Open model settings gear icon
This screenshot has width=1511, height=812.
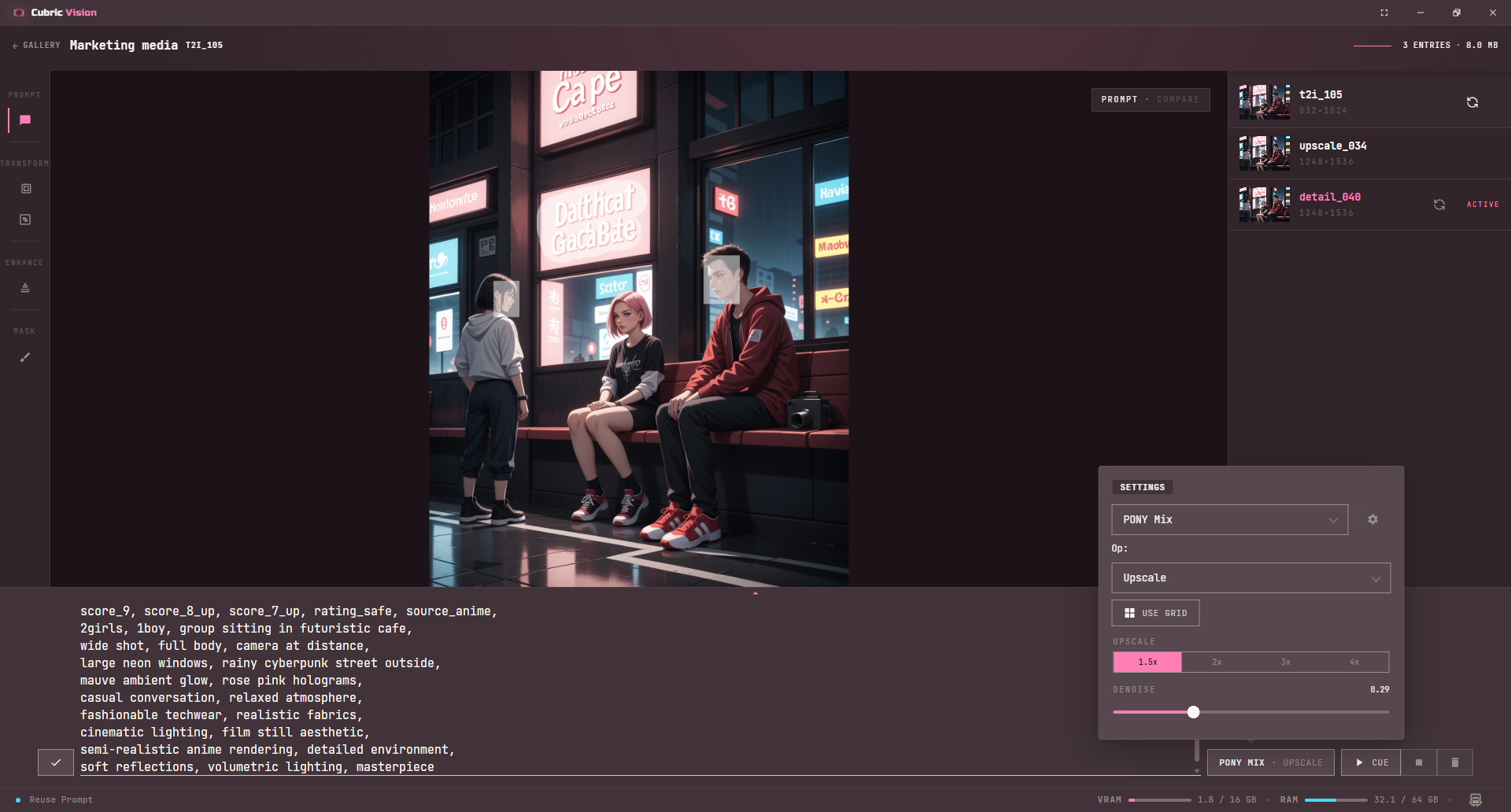click(1372, 519)
